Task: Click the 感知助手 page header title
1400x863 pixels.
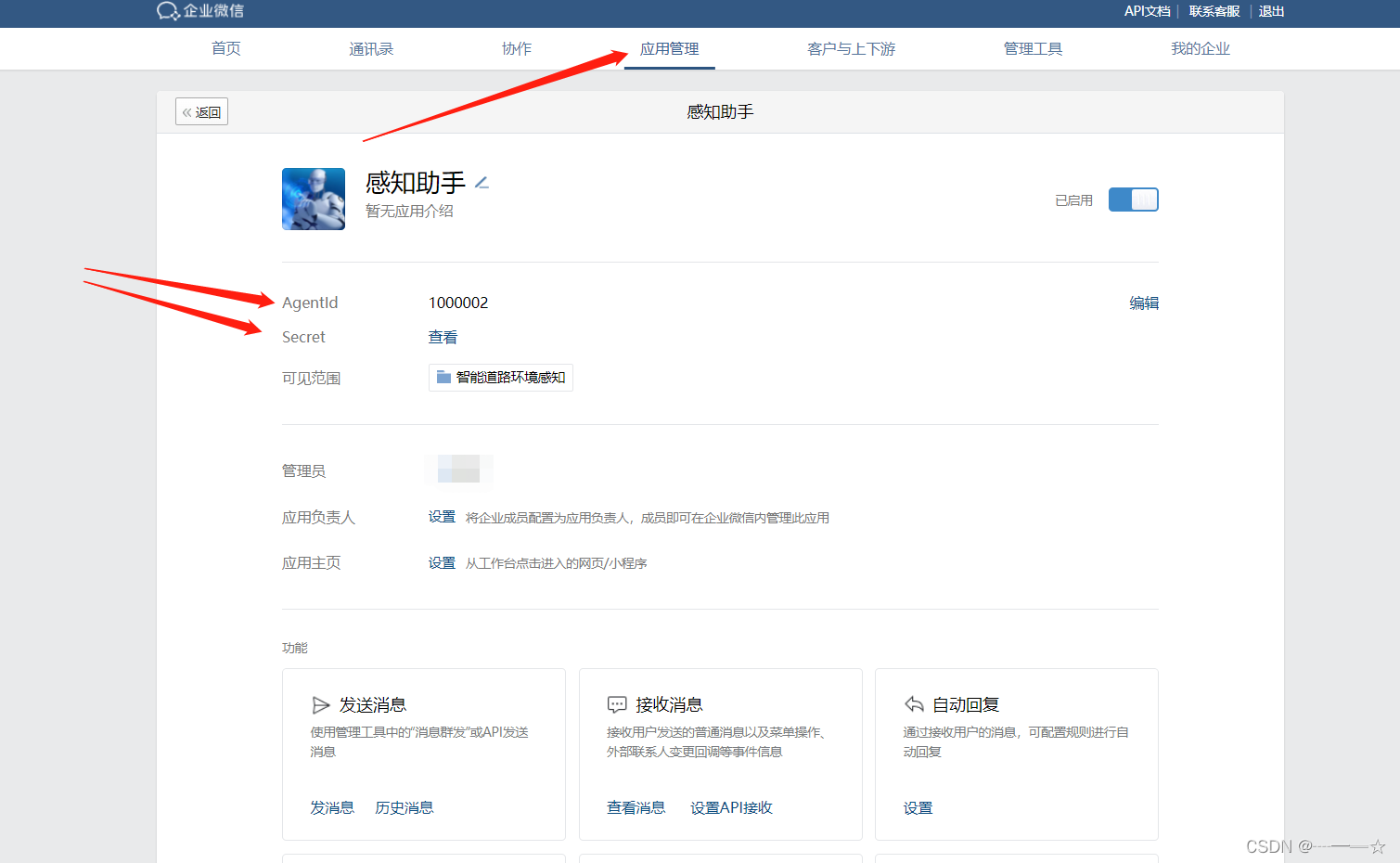Action: click(x=720, y=112)
